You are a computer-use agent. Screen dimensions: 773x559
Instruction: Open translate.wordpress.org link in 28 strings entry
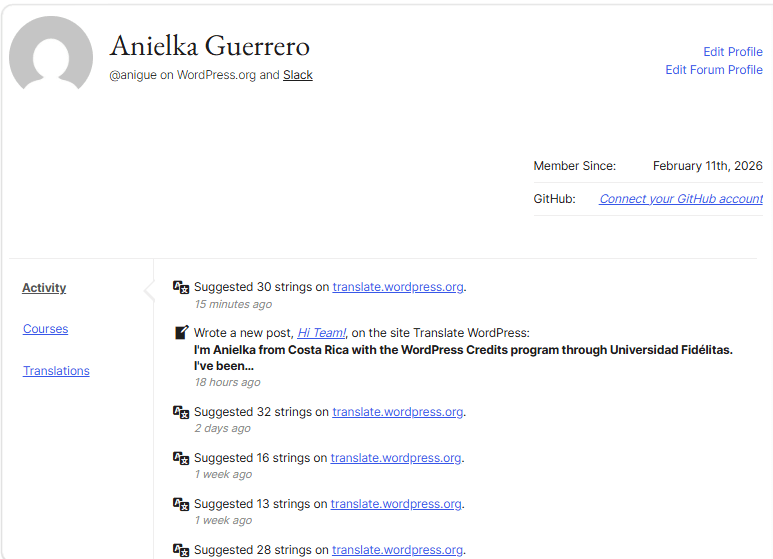coord(397,550)
